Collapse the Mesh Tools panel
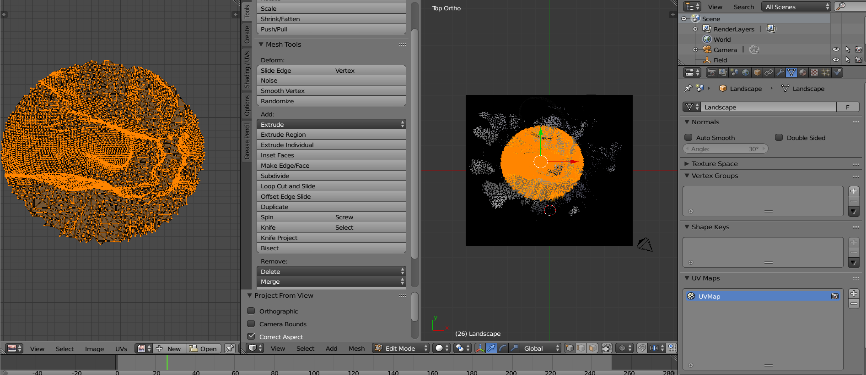Viewport: 866px width, 375px height. (261, 44)
